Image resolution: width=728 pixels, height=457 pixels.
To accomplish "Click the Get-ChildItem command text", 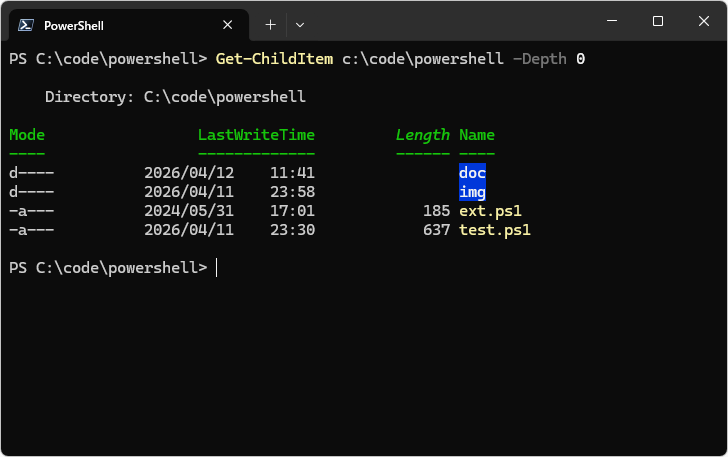I will coord(274,59).
